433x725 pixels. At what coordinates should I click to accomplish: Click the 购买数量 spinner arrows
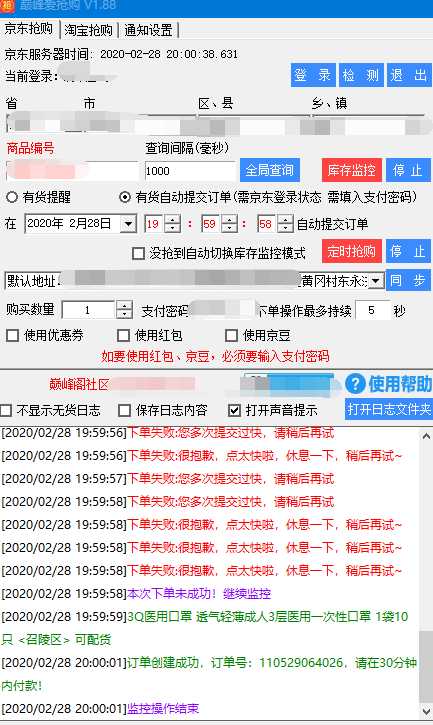[124, 310]
